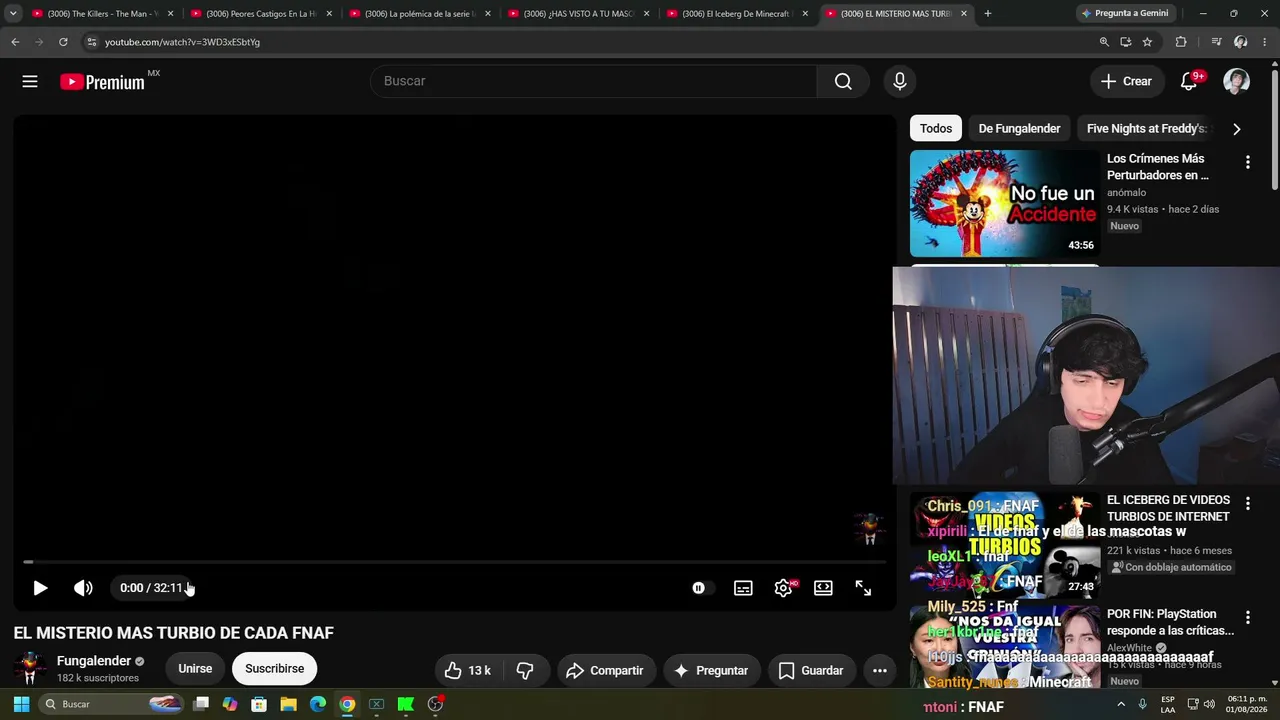Select the De Fungalender filter chip
1280x720 pixels.
pyautogui.click(x=1019, y=128)
